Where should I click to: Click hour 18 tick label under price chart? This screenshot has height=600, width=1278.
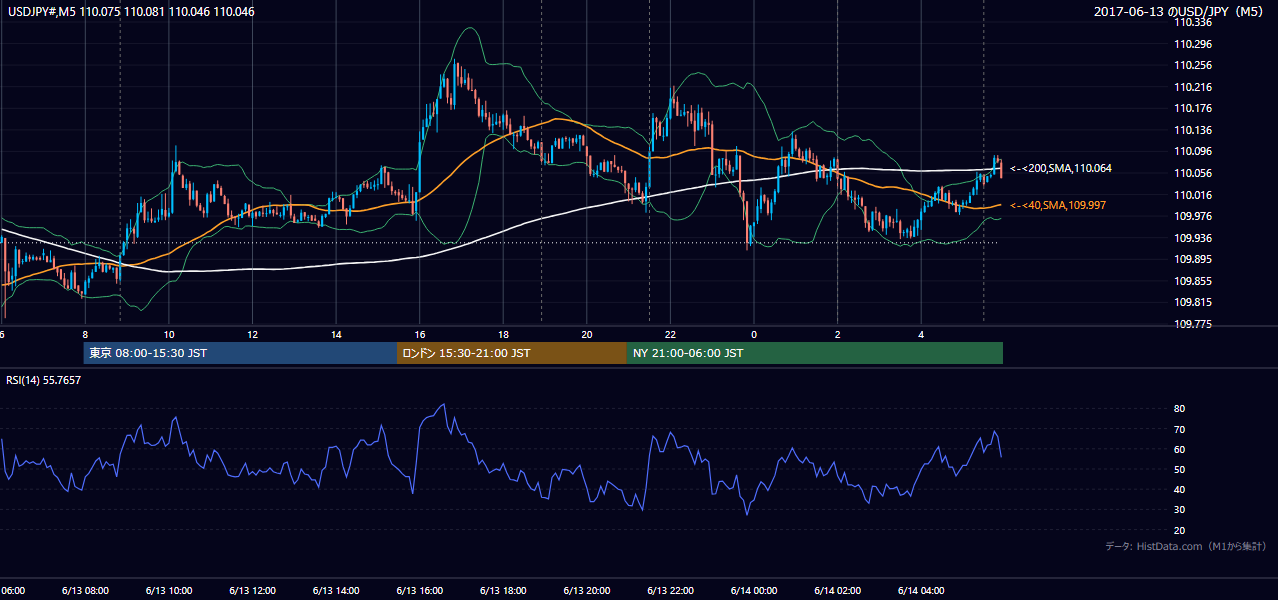[x=503, y=334]
